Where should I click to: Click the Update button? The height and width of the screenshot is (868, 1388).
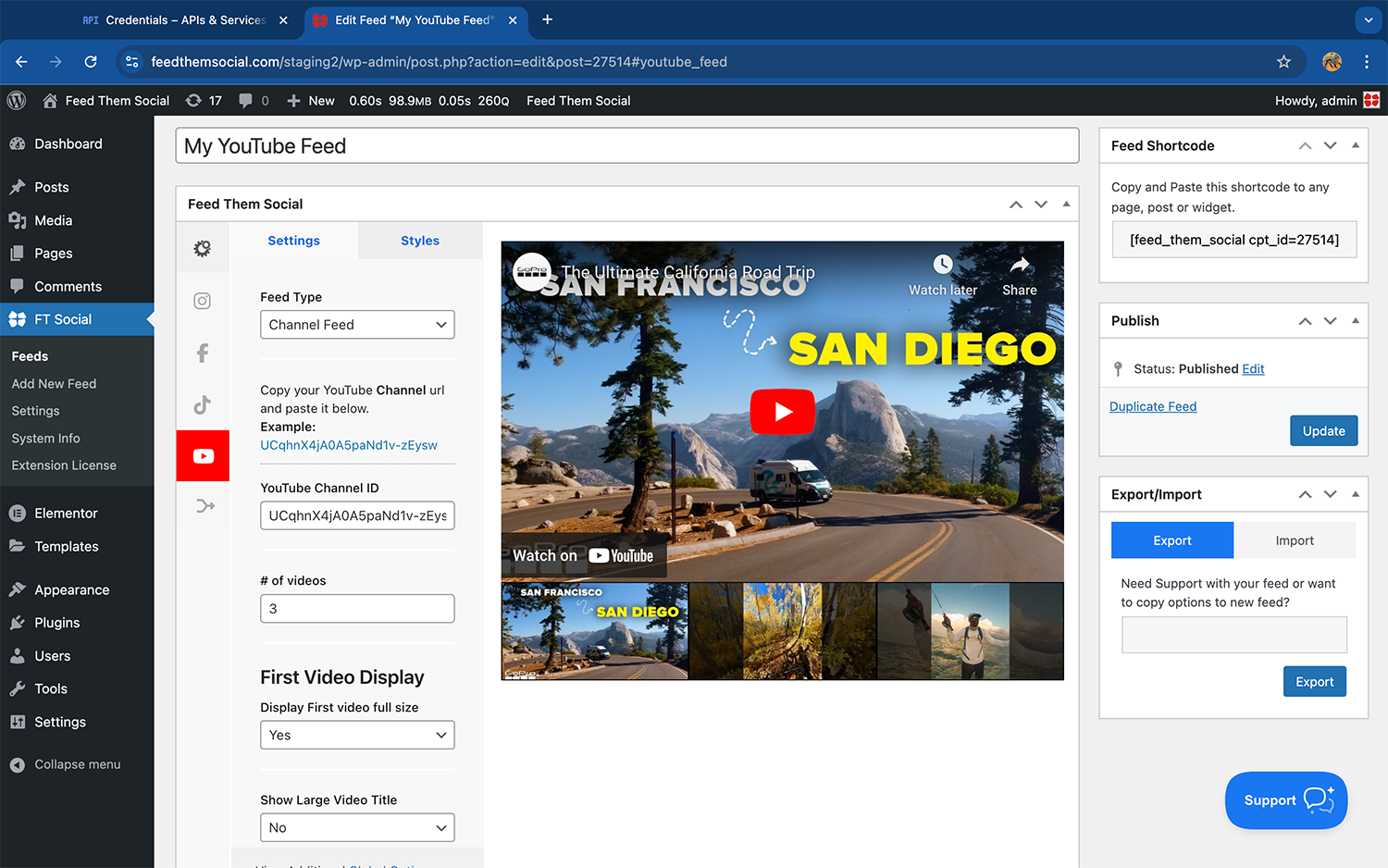click(x=1324, y=431)
